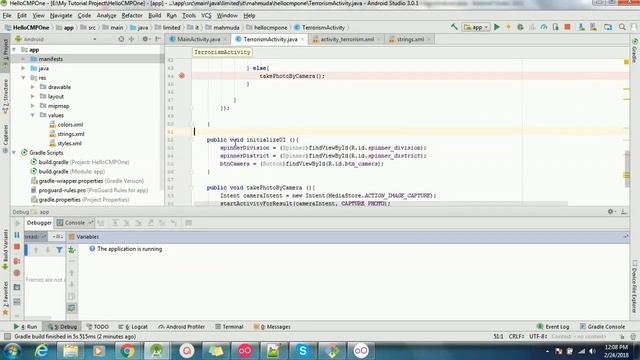This screenshot has width=640, height=360.
Task: Collapse the values folder
Action: (33, 115)
